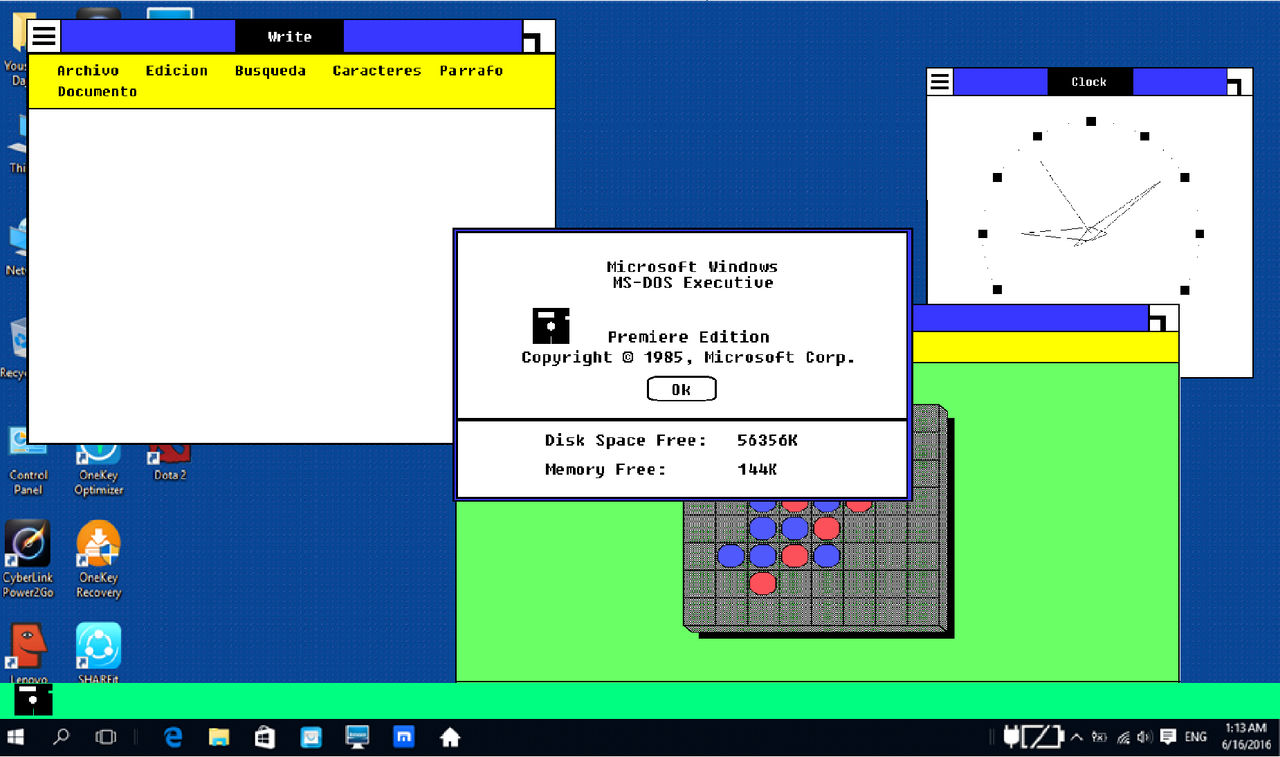Open the SHAREit desktop shortcut
Screen dimensions: 1280x757
click(x=98, y=652)
